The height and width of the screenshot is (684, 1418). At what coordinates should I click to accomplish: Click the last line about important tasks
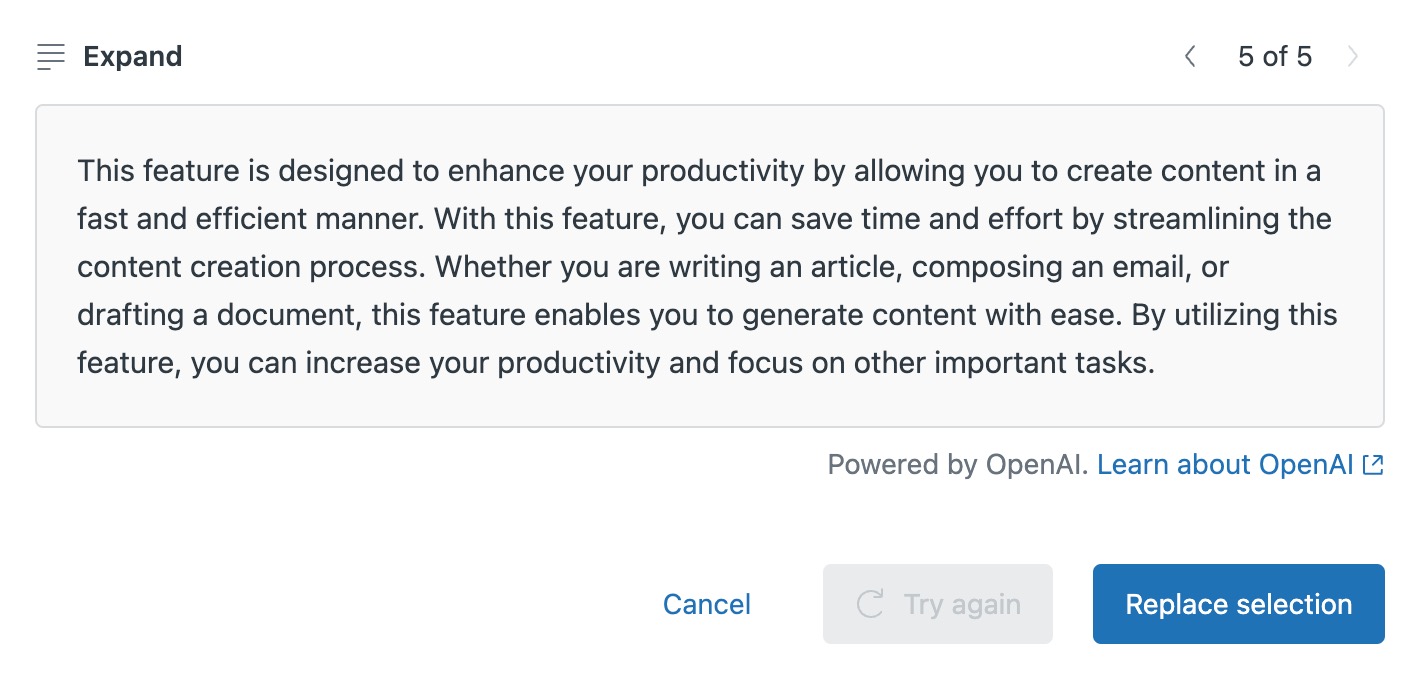[616, 363]
